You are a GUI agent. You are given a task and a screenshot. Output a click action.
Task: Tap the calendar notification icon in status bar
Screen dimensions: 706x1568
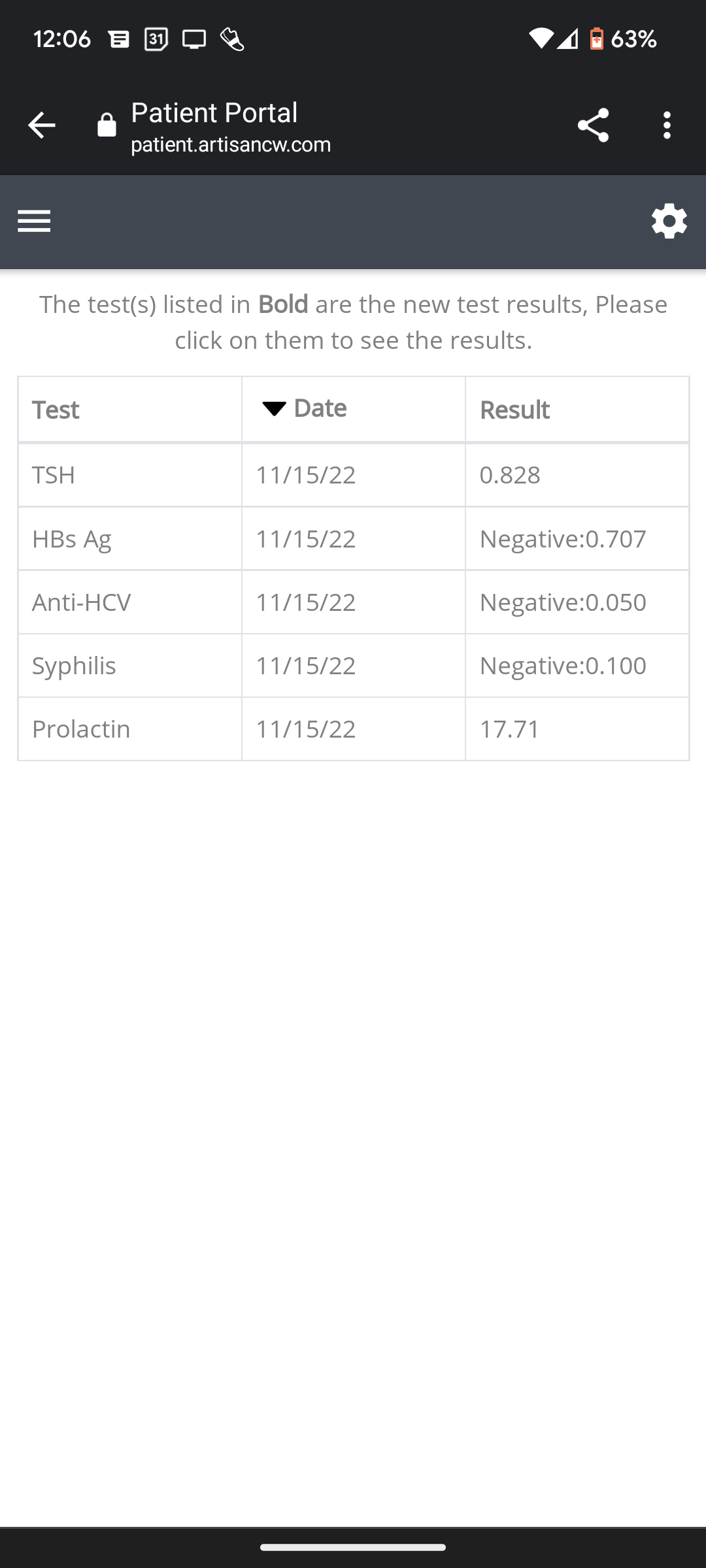click(x=156, y=39)
